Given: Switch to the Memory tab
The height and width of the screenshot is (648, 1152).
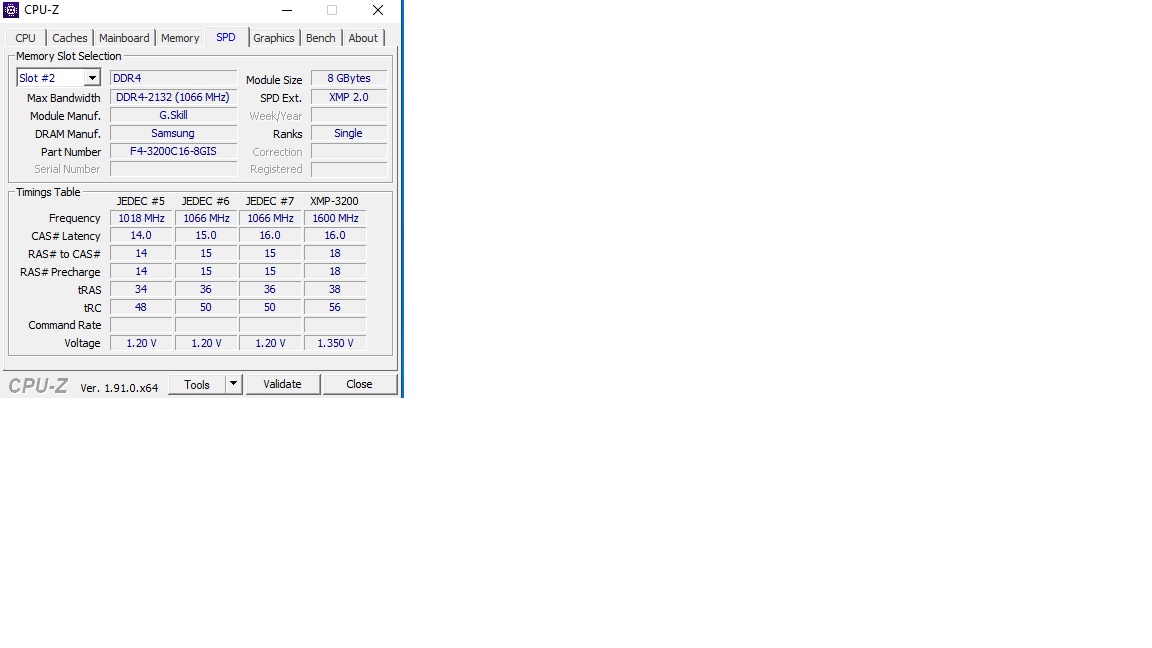Looking at the screenshot, I should tap(180, 38).
